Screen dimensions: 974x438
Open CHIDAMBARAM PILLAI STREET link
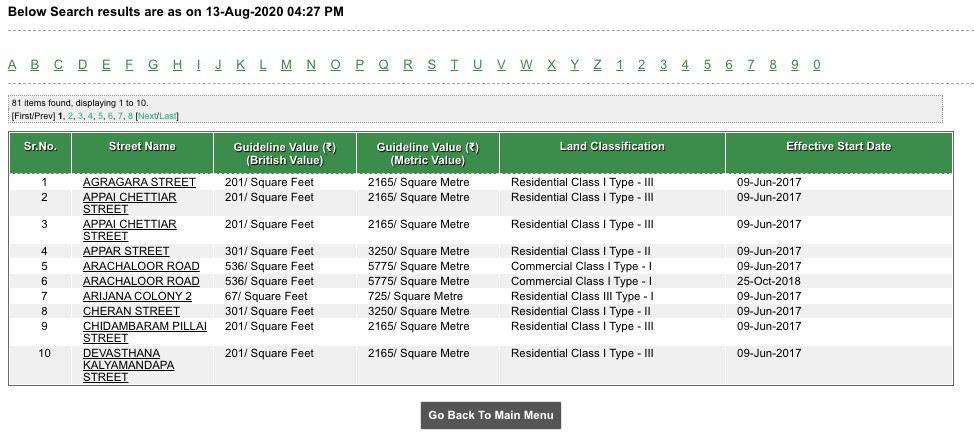pos(145,332)
